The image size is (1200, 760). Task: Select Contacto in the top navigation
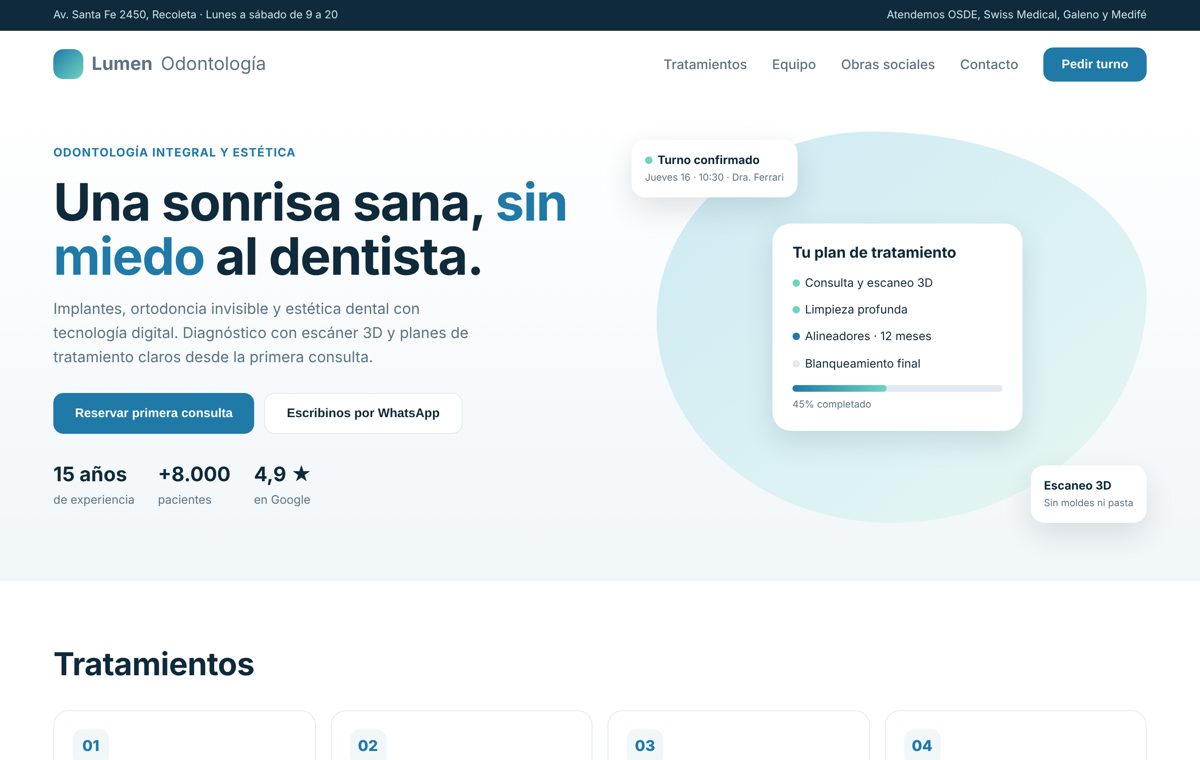989,64
